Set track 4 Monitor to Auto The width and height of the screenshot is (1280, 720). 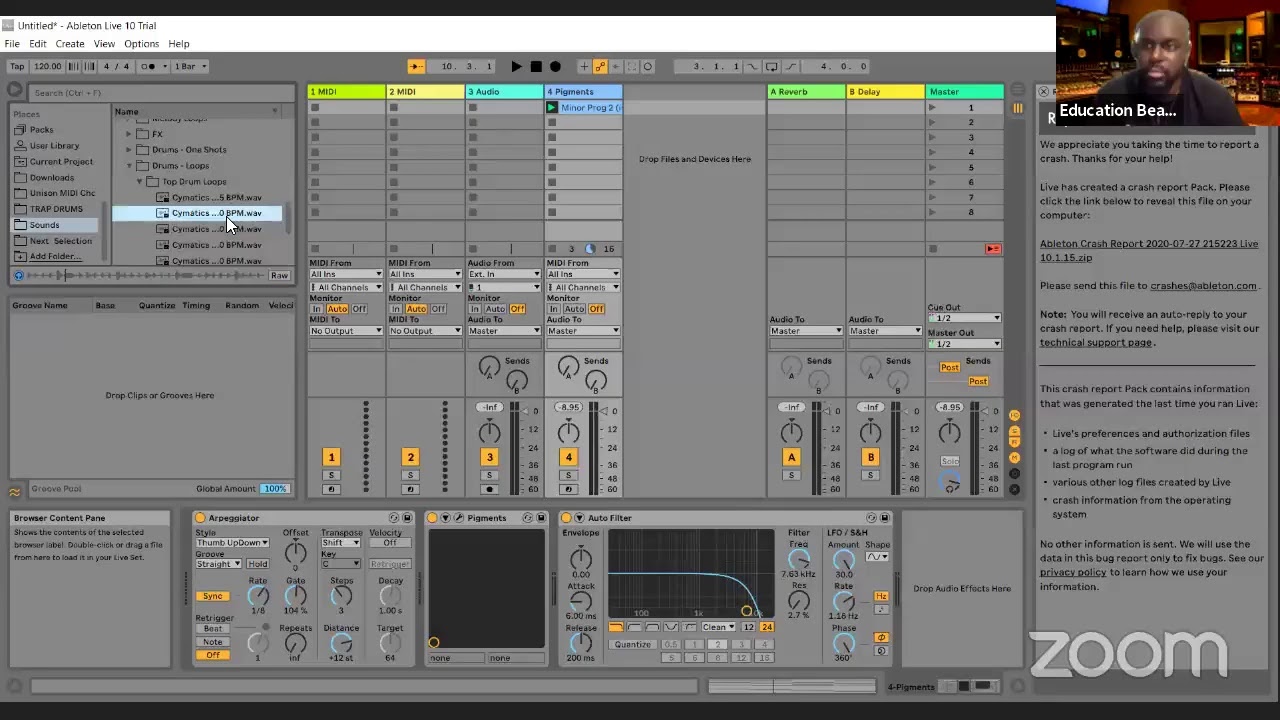pyautogui.click(x=574, y=309)
